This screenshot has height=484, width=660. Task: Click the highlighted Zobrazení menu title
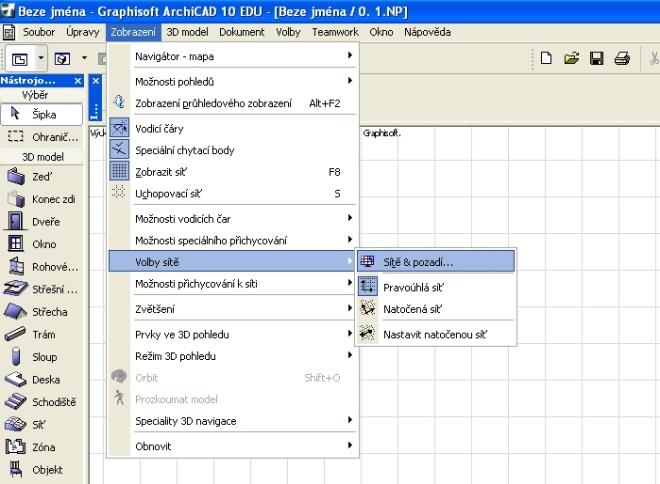point(133,32)
